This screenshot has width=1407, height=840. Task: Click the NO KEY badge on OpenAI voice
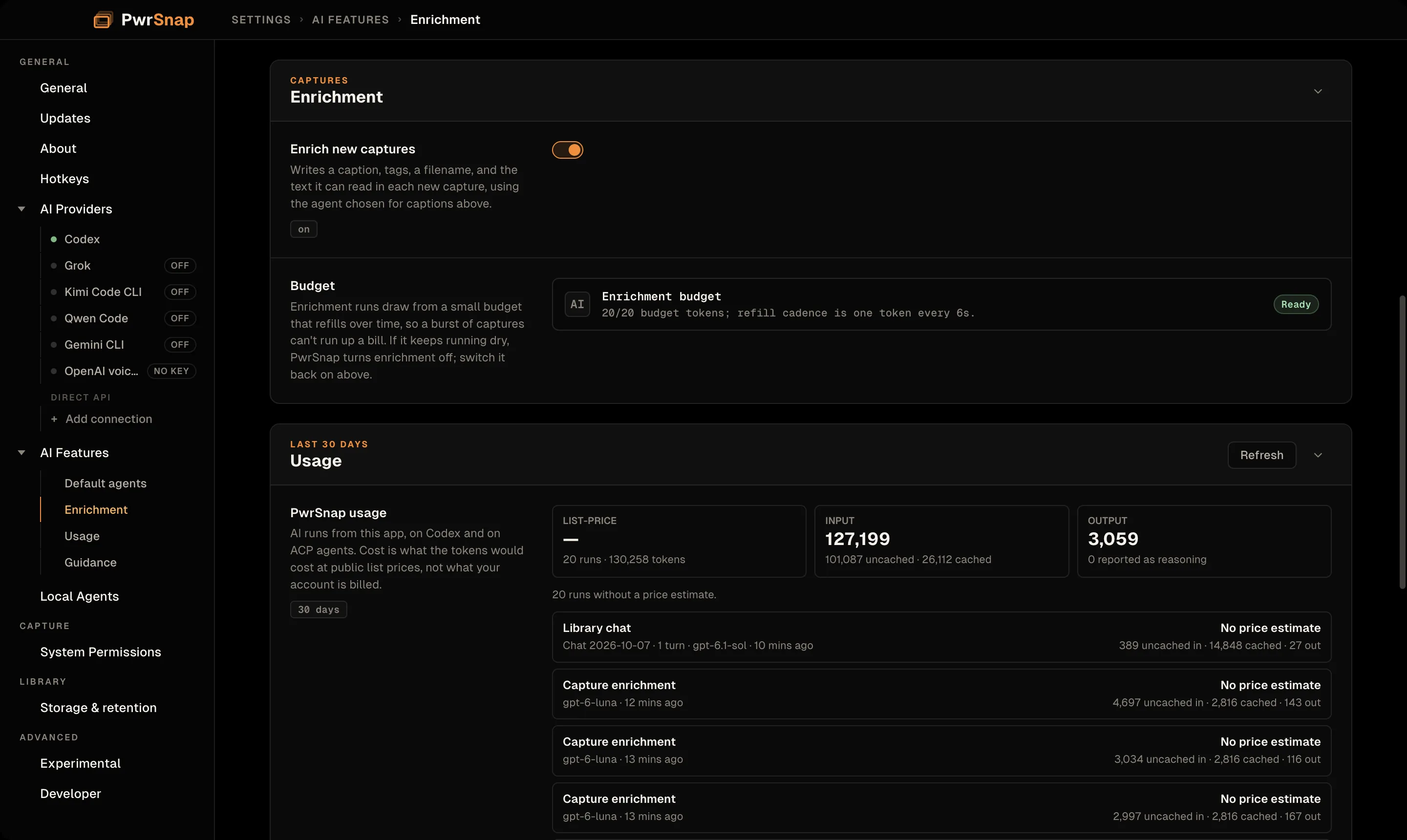coord(171,371)
